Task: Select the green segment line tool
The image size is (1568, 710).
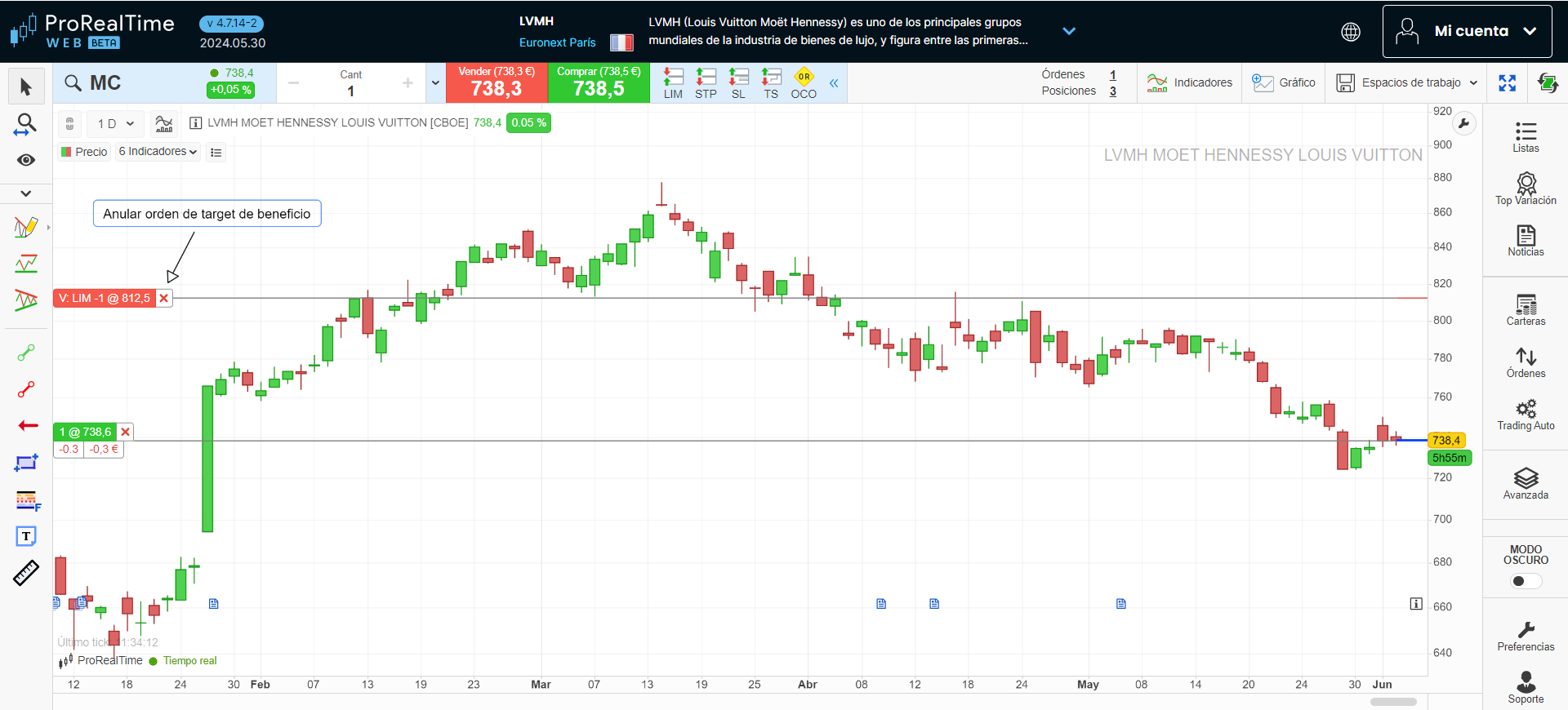Action: point(26,353)
